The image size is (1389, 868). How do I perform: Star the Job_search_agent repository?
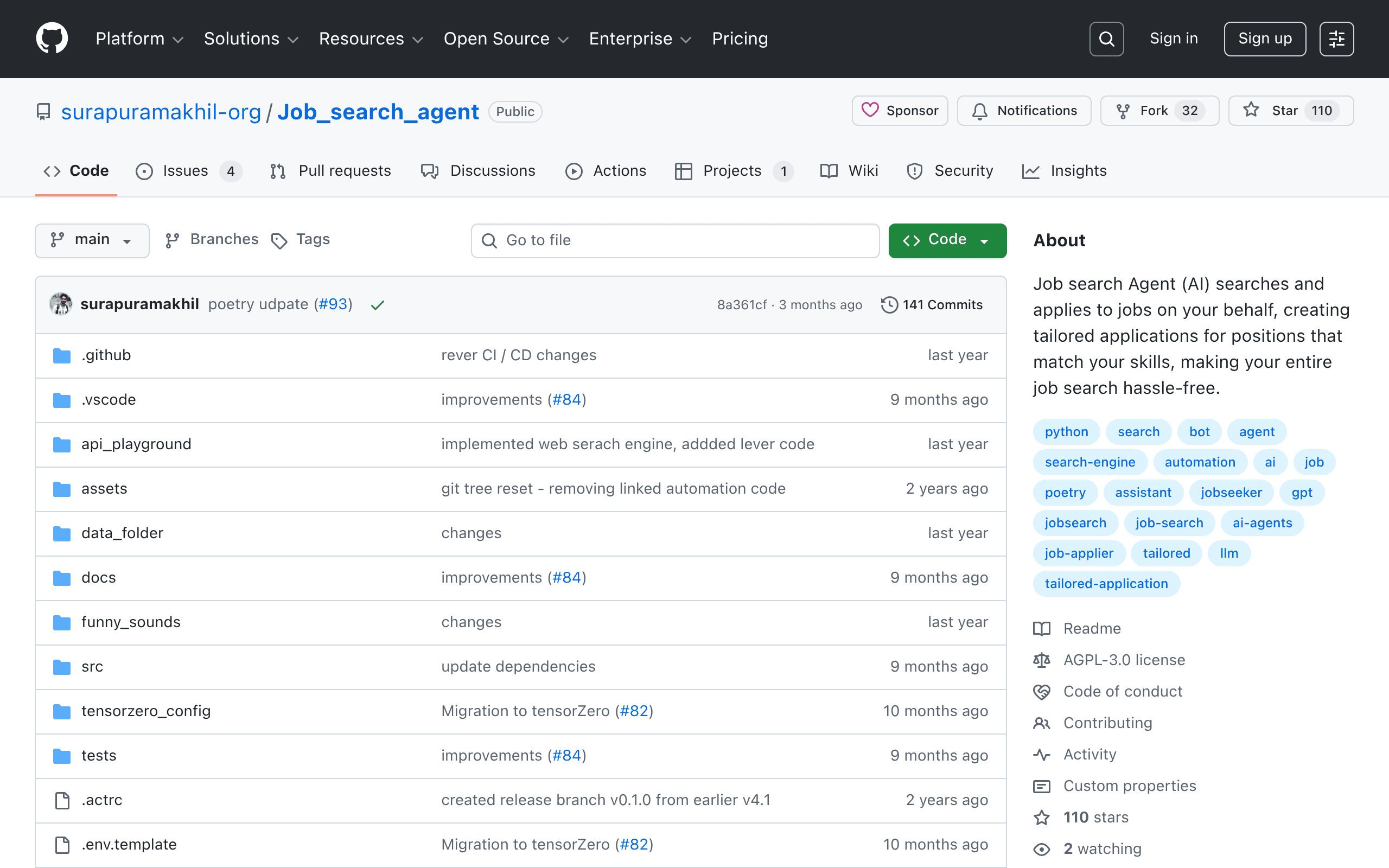pos(1290,110)
